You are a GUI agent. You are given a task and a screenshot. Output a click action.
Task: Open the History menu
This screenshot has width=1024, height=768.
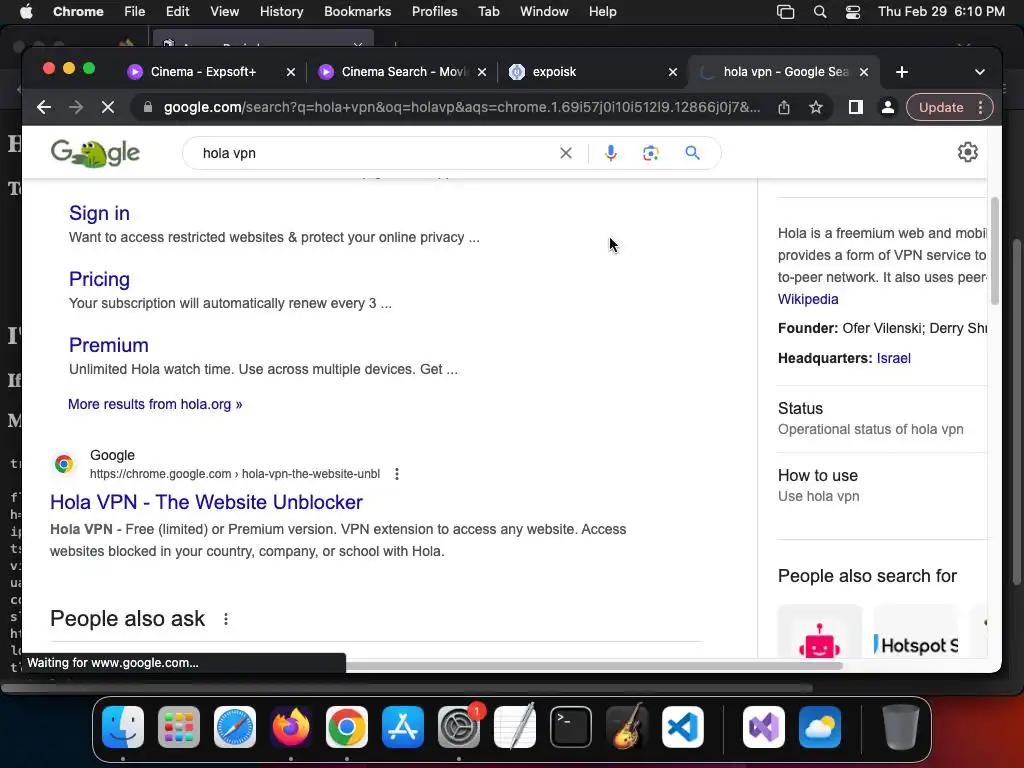[281, 11]
